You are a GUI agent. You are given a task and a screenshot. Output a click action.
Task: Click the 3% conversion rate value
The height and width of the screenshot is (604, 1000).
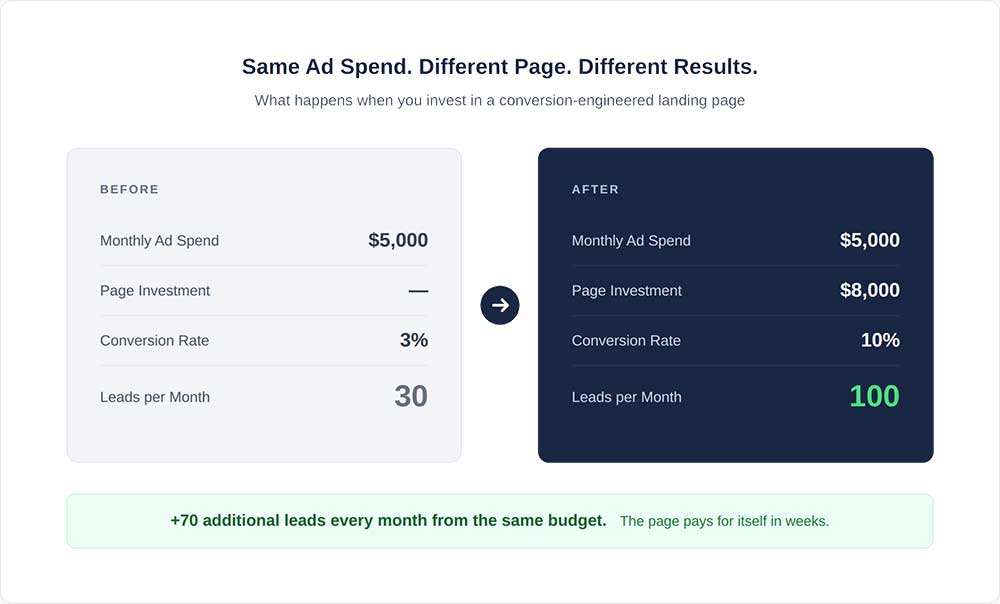[x=414, y=340]
